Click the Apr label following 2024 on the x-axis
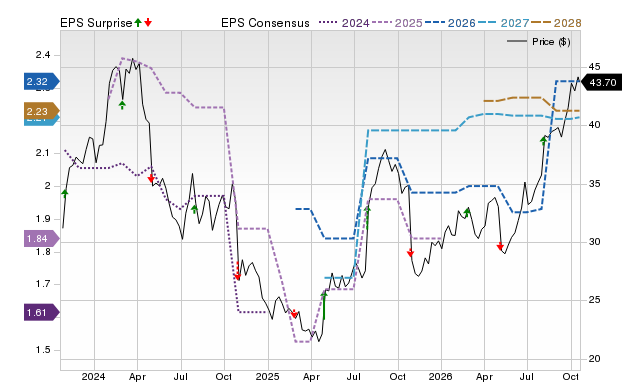Screen dimensions: 640x382 (x=137, y=376)
